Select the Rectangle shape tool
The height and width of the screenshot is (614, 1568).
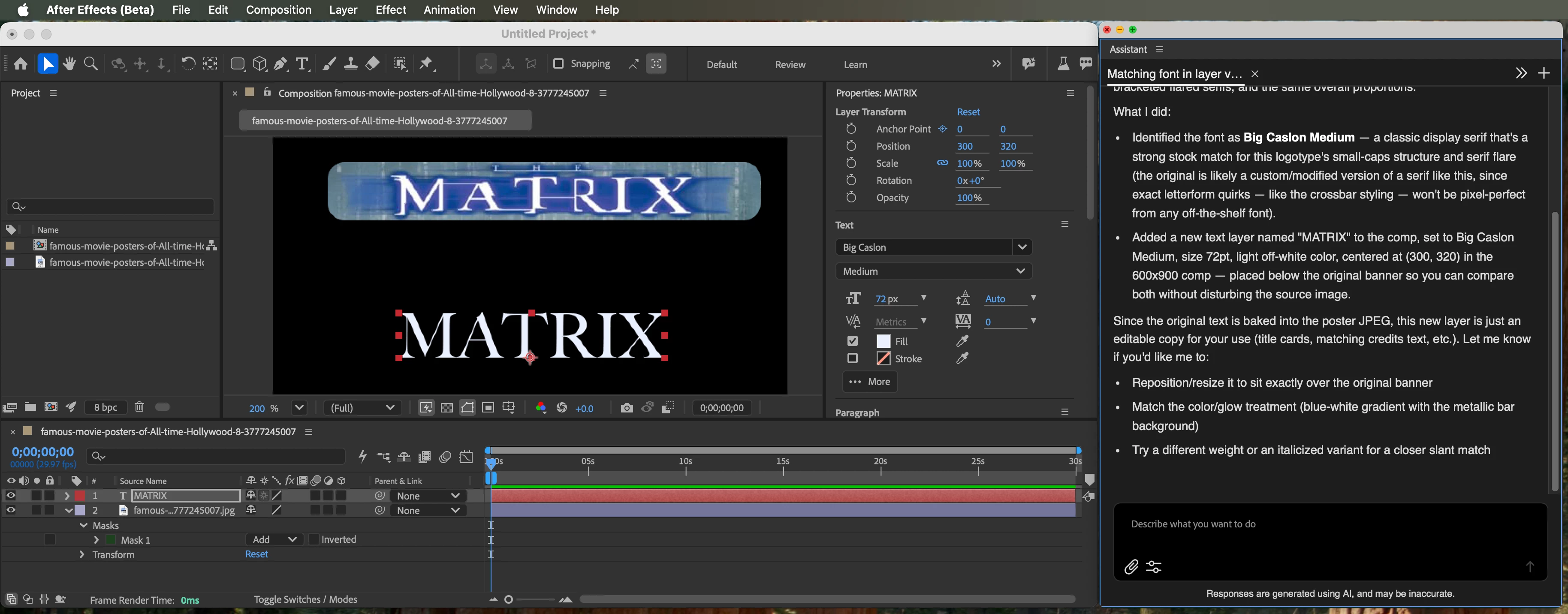[x=238, y=64]
